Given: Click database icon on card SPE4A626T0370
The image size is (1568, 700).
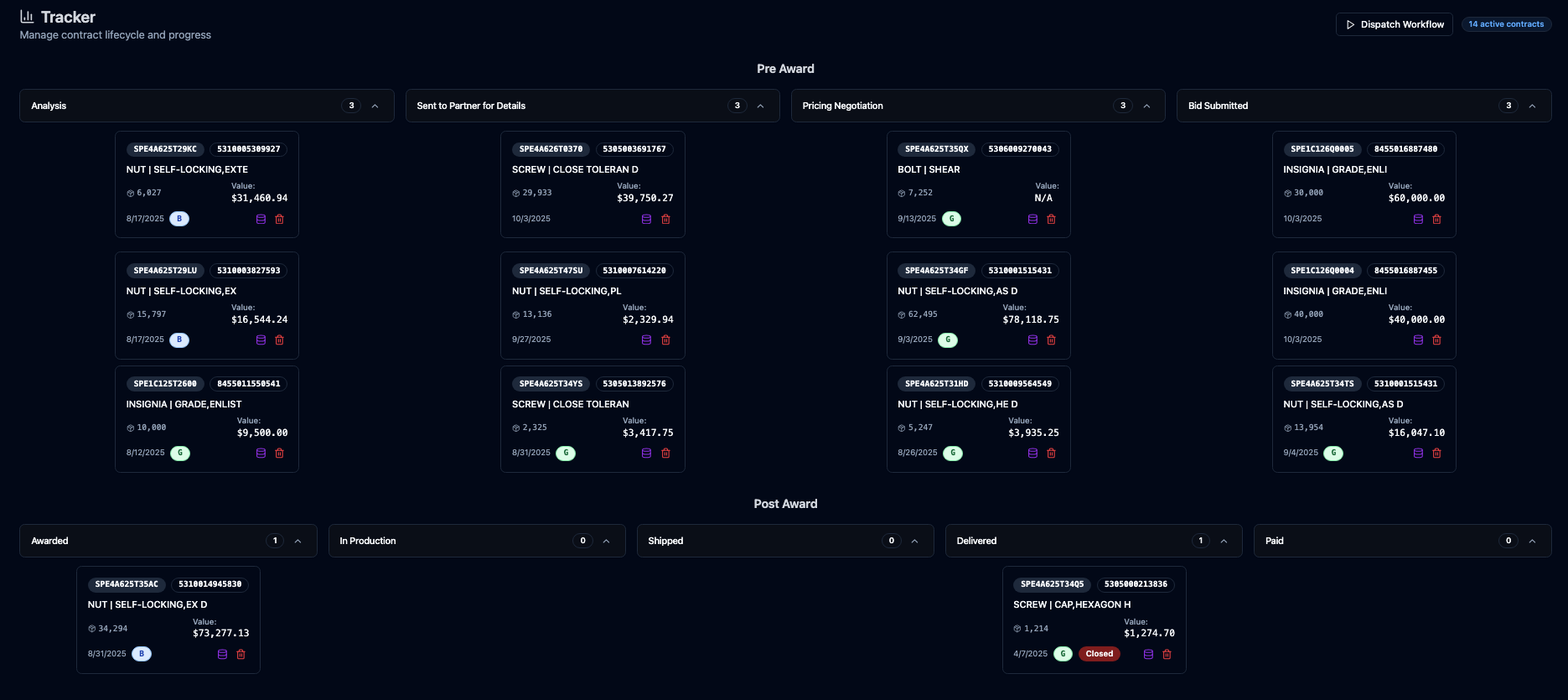Looking at the screenshot, I should [x=646, y=219].
